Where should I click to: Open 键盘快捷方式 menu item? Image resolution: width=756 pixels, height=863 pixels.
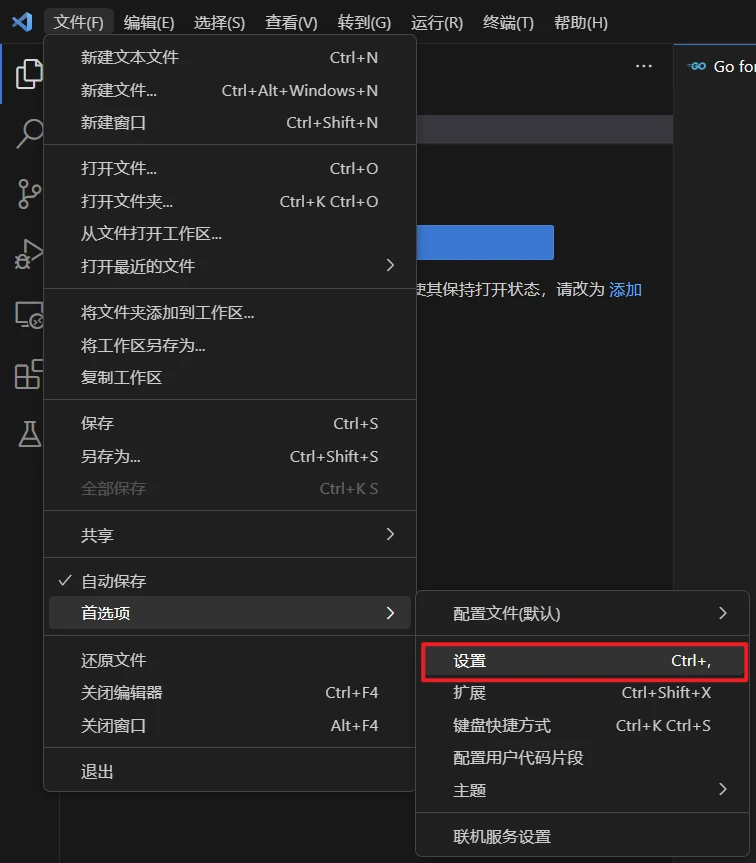click(583, 725)
